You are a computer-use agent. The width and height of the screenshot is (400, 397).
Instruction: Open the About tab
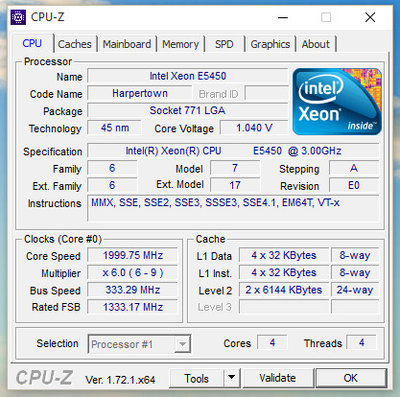pos(315,44)
